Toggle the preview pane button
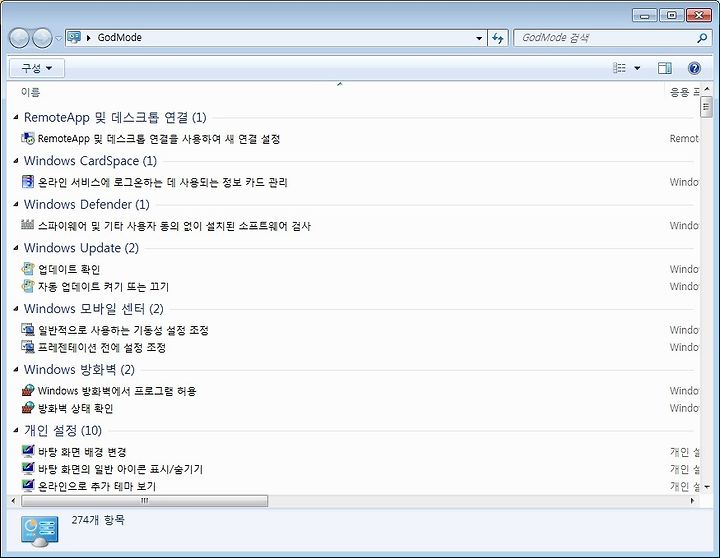This screenshot has height=558, width=720. tap(664, 68)
